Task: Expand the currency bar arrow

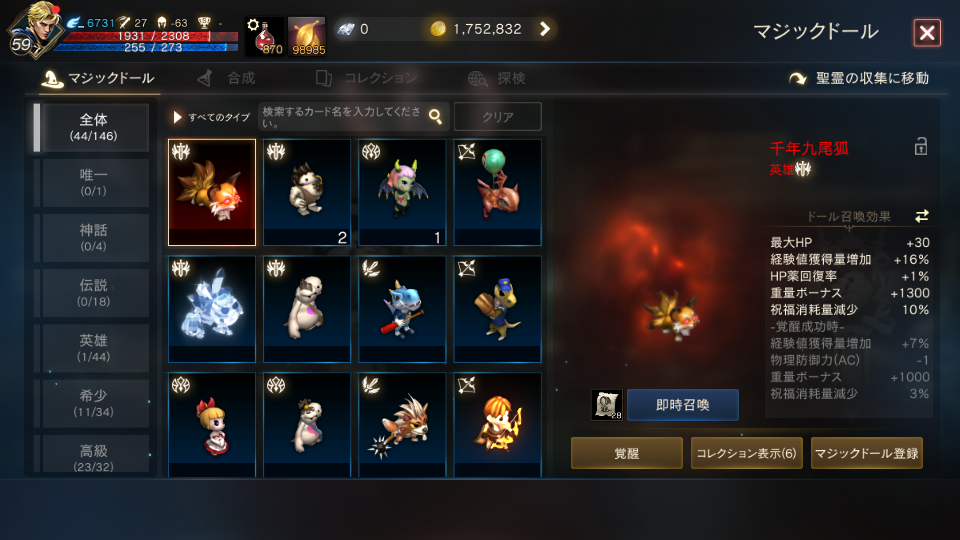Action: 544,29
